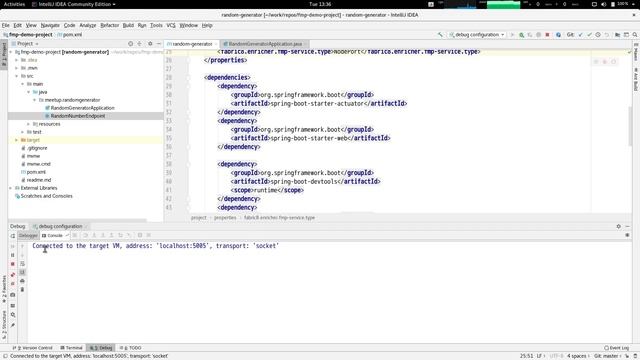
Task: Open Debug panel settings gear at right
Action: pyautogui.click(x=618, y=227)
